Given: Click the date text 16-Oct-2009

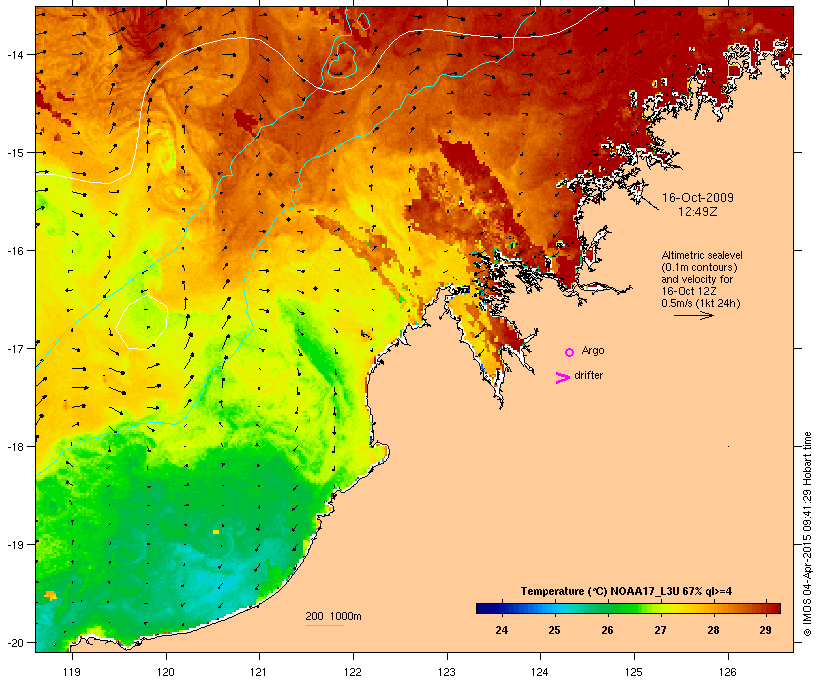Looking at the screenshot, I should coord(698,198).
